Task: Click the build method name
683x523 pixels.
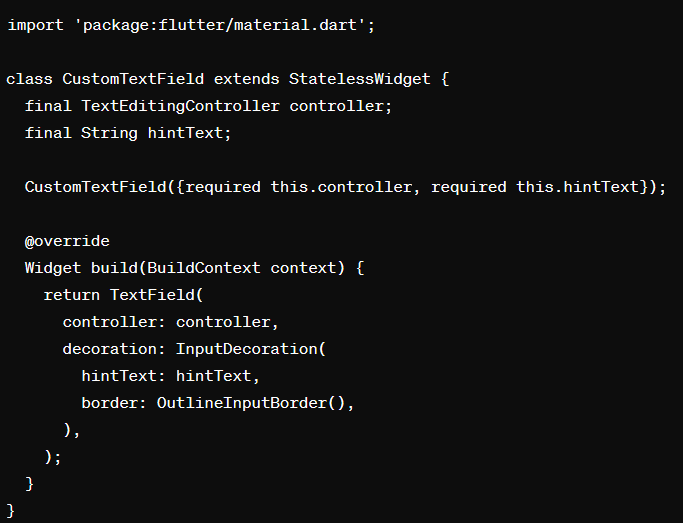Action: (x=114, y=268)
